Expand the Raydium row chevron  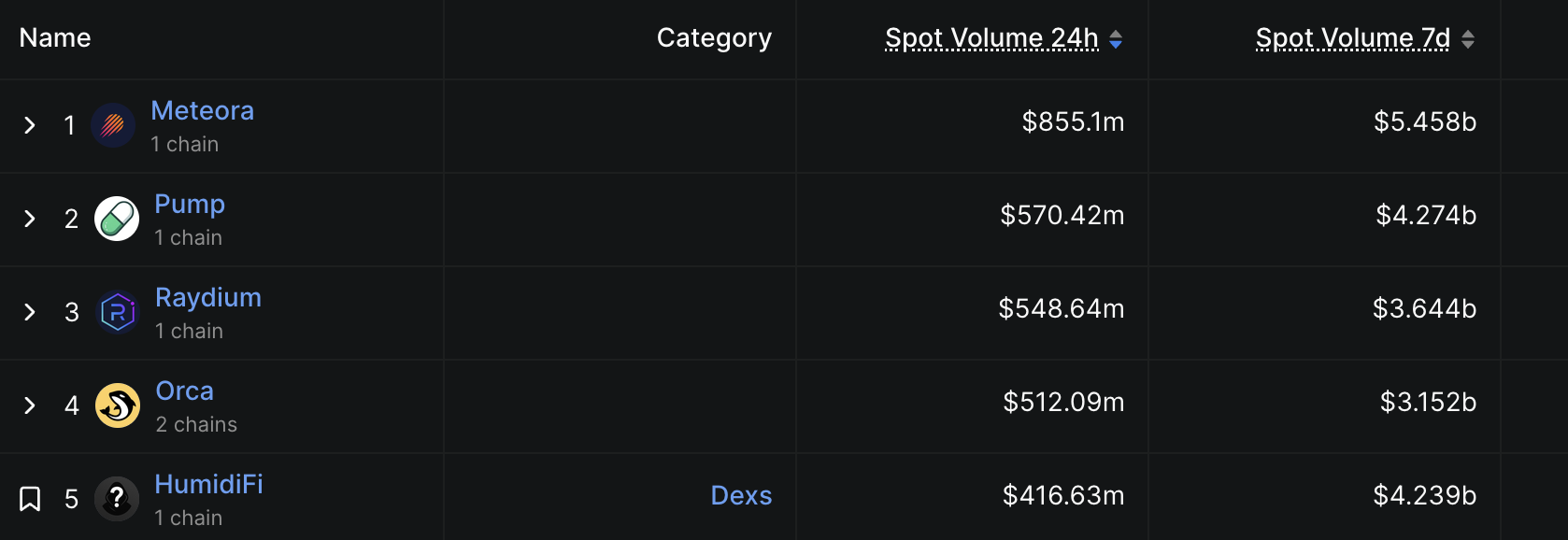[30, 312]
